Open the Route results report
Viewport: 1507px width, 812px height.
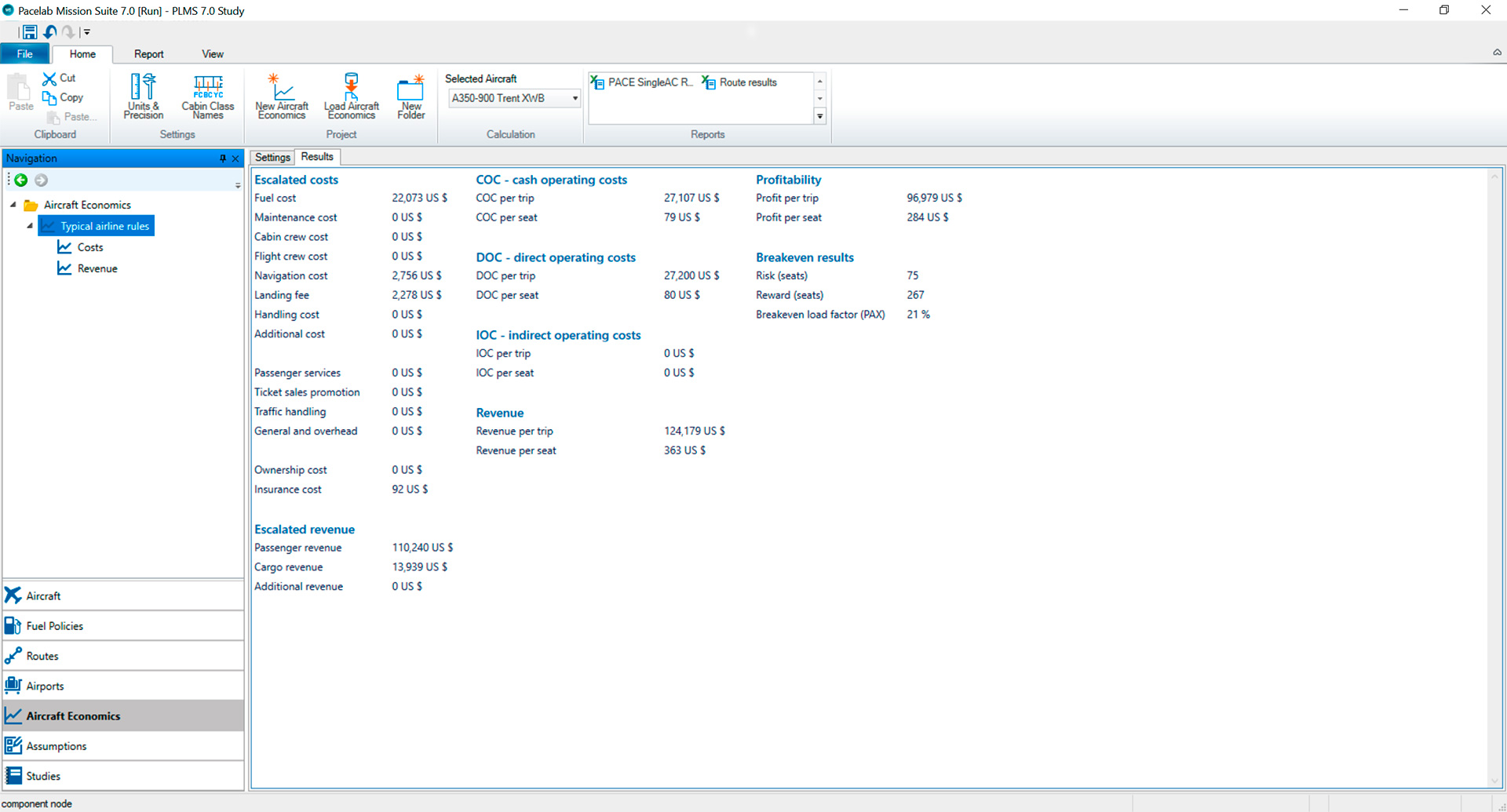(739, 82)
